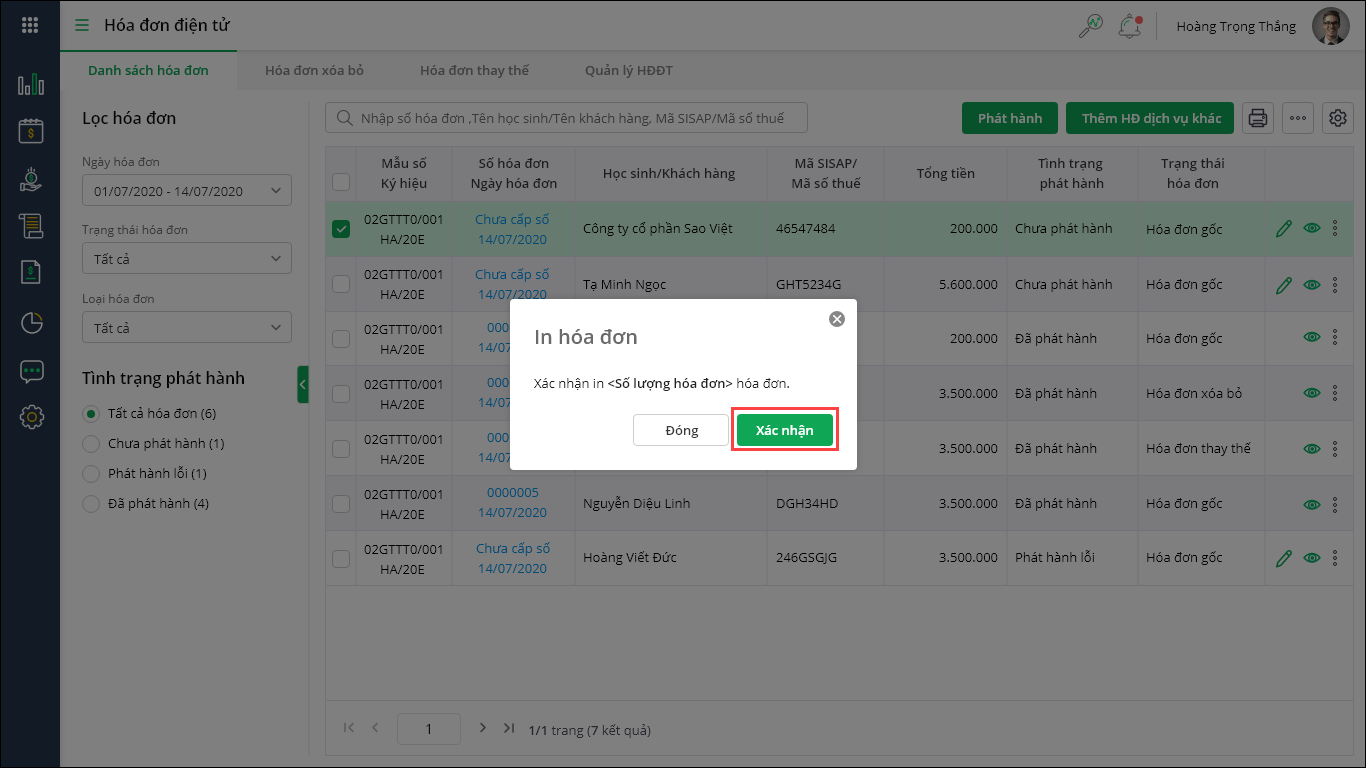The width and height of the screenshot is (1366, 768).
Task: Open the bar chart dashboard sidebar icon
Action: [x=31, y=84]
